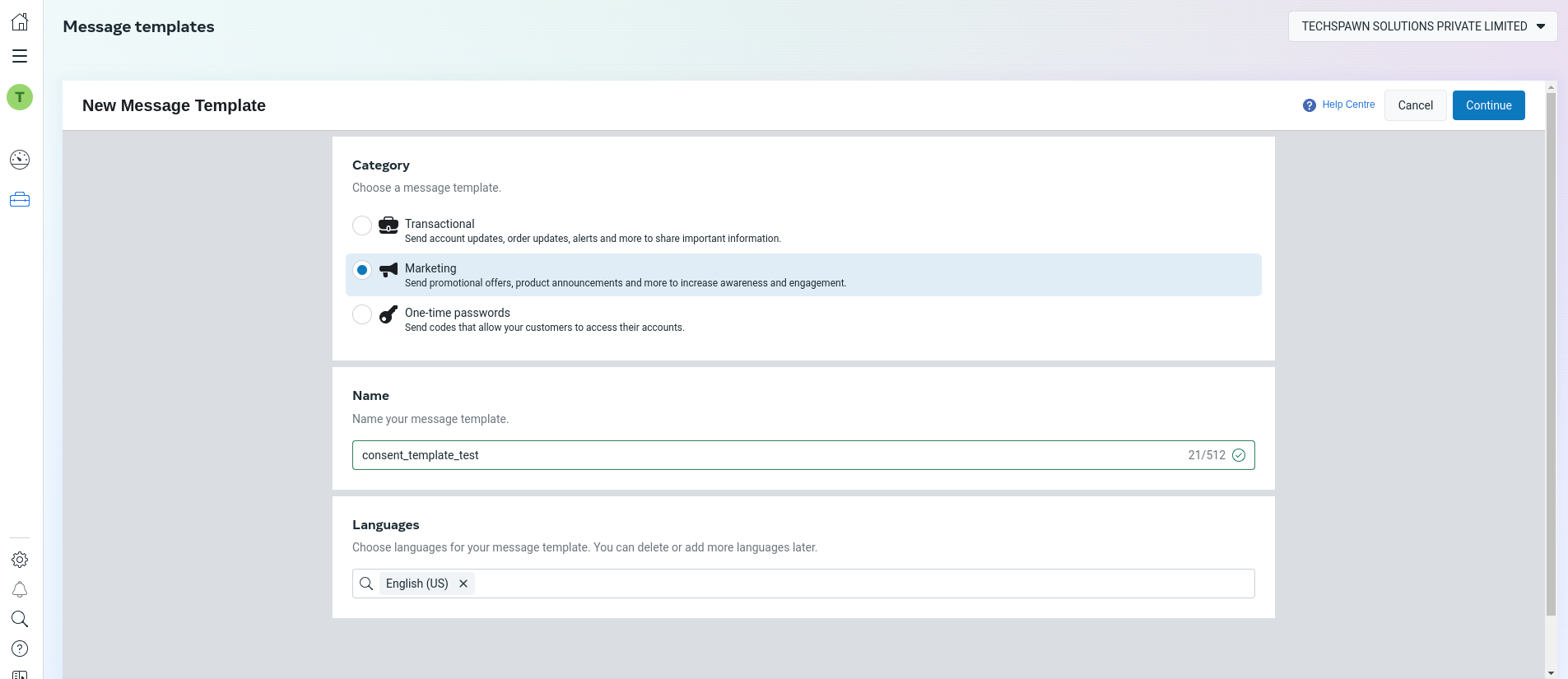
Task: Click the languages search field
Action: (x=864, y=584)
